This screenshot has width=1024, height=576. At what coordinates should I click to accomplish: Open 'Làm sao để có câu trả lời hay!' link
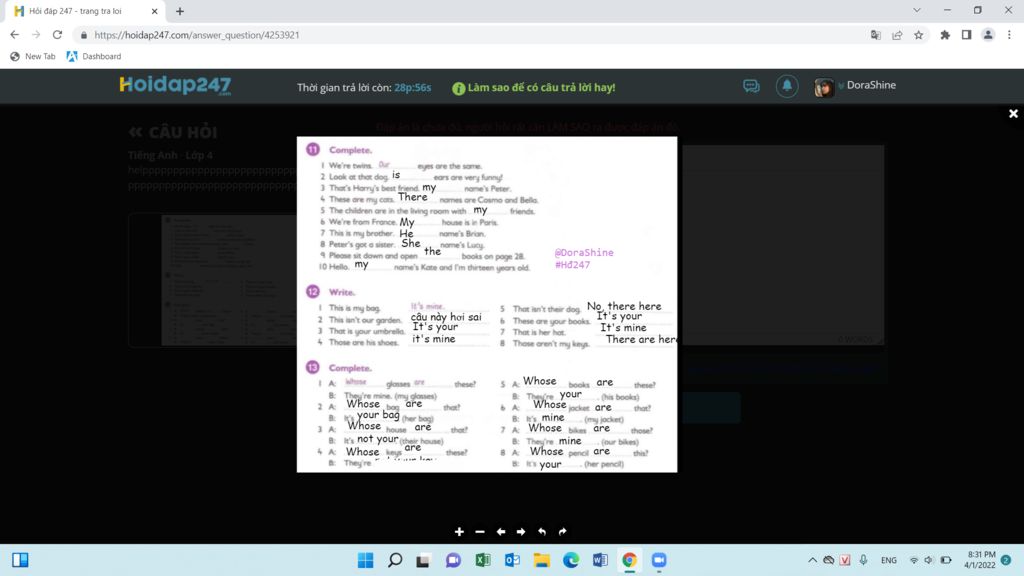pyautogui.click(x=534, y=88)
